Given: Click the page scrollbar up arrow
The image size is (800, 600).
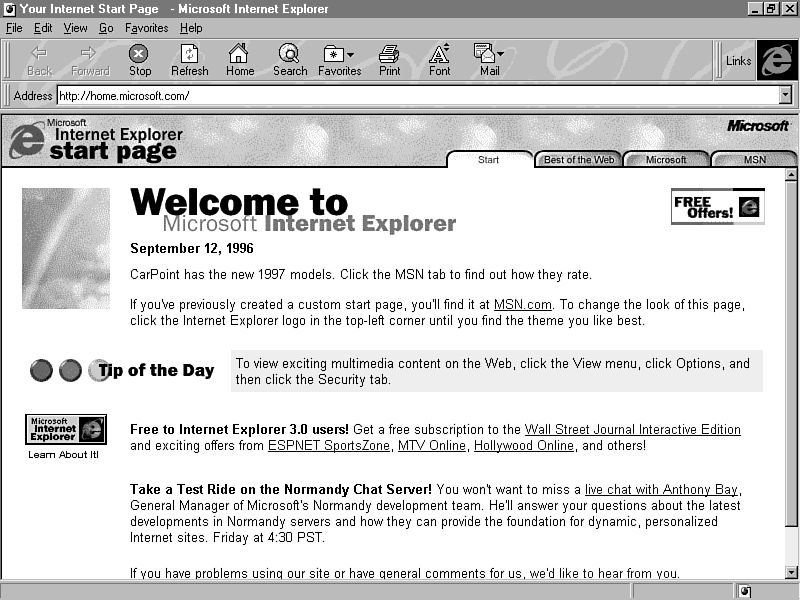Looking at the screenshot, I should pyautogui.click(x=791, y=175).
